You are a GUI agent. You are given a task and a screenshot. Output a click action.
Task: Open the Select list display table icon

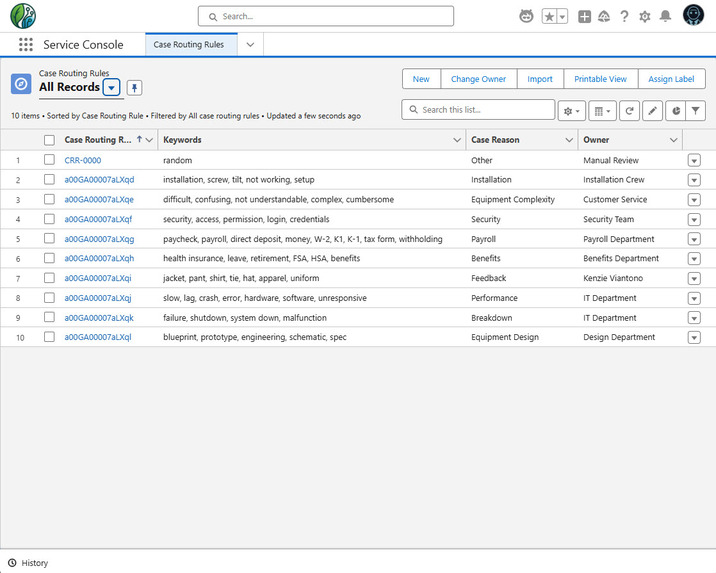pos(602,110)
